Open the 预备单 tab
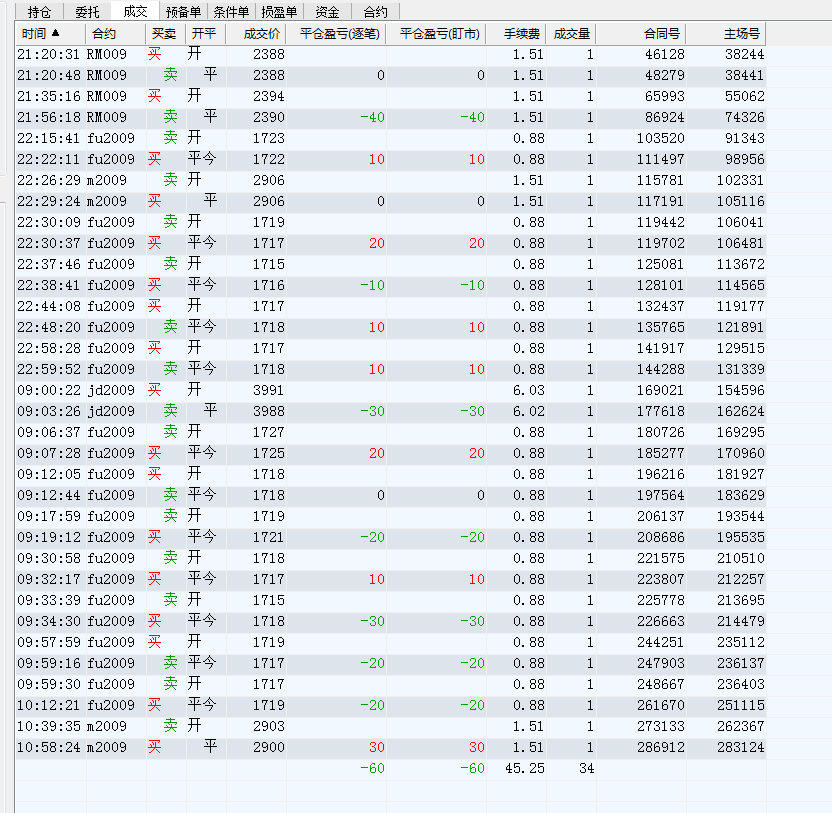 click(x=183, y=12)
